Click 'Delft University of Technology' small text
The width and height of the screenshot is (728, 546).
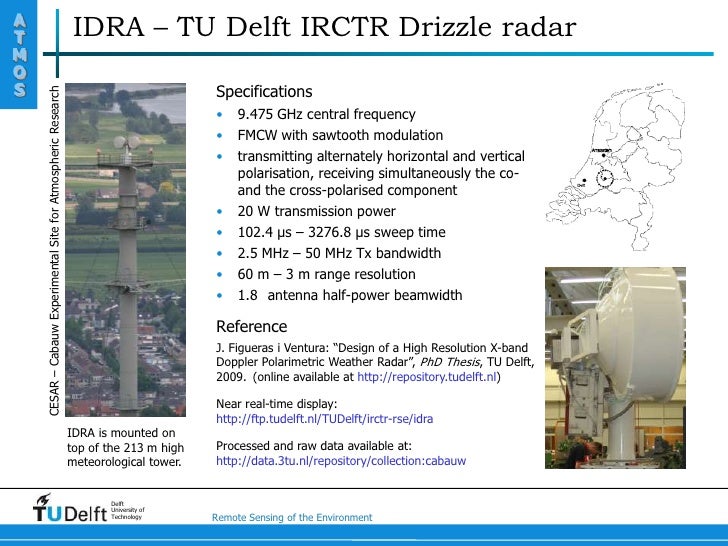click(128, 510)
